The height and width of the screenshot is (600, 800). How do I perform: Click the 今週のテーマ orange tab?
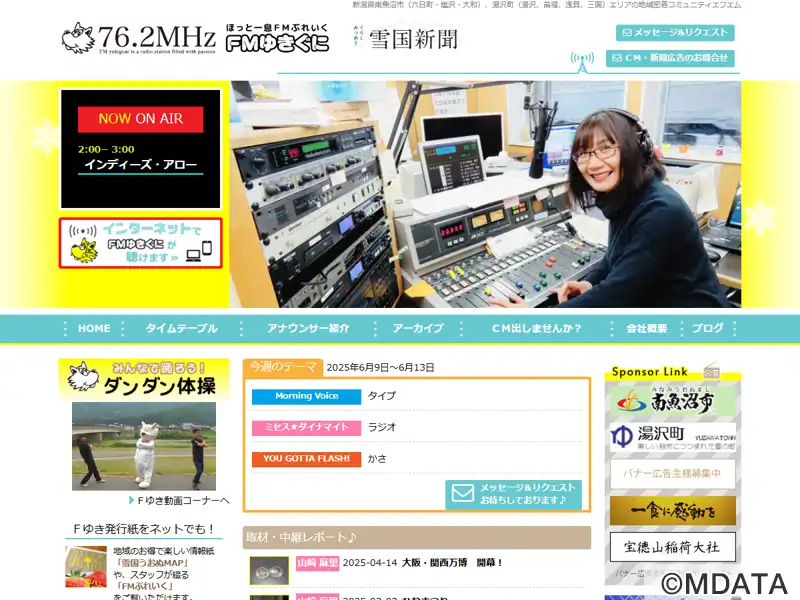tap(283, 367)
